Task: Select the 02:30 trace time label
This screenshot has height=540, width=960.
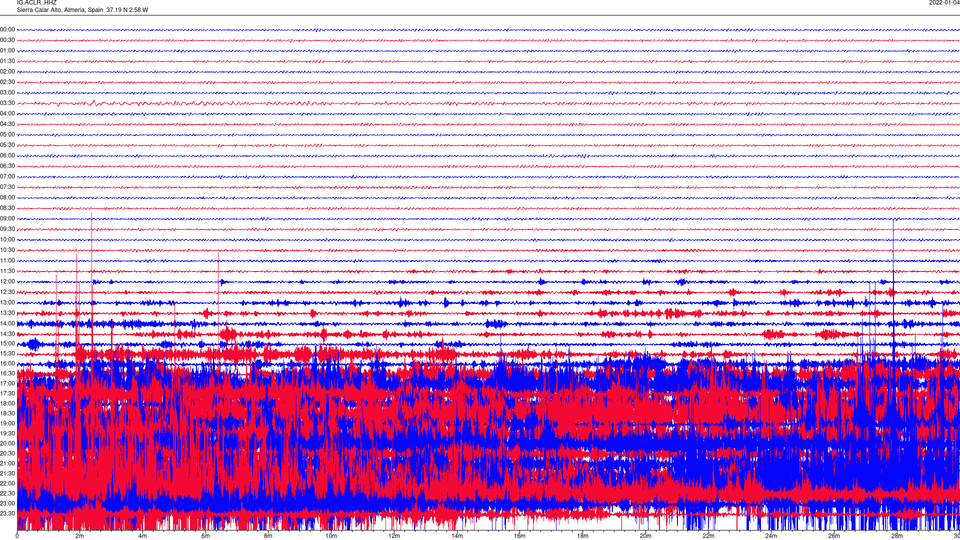Action: pos(7,81)
